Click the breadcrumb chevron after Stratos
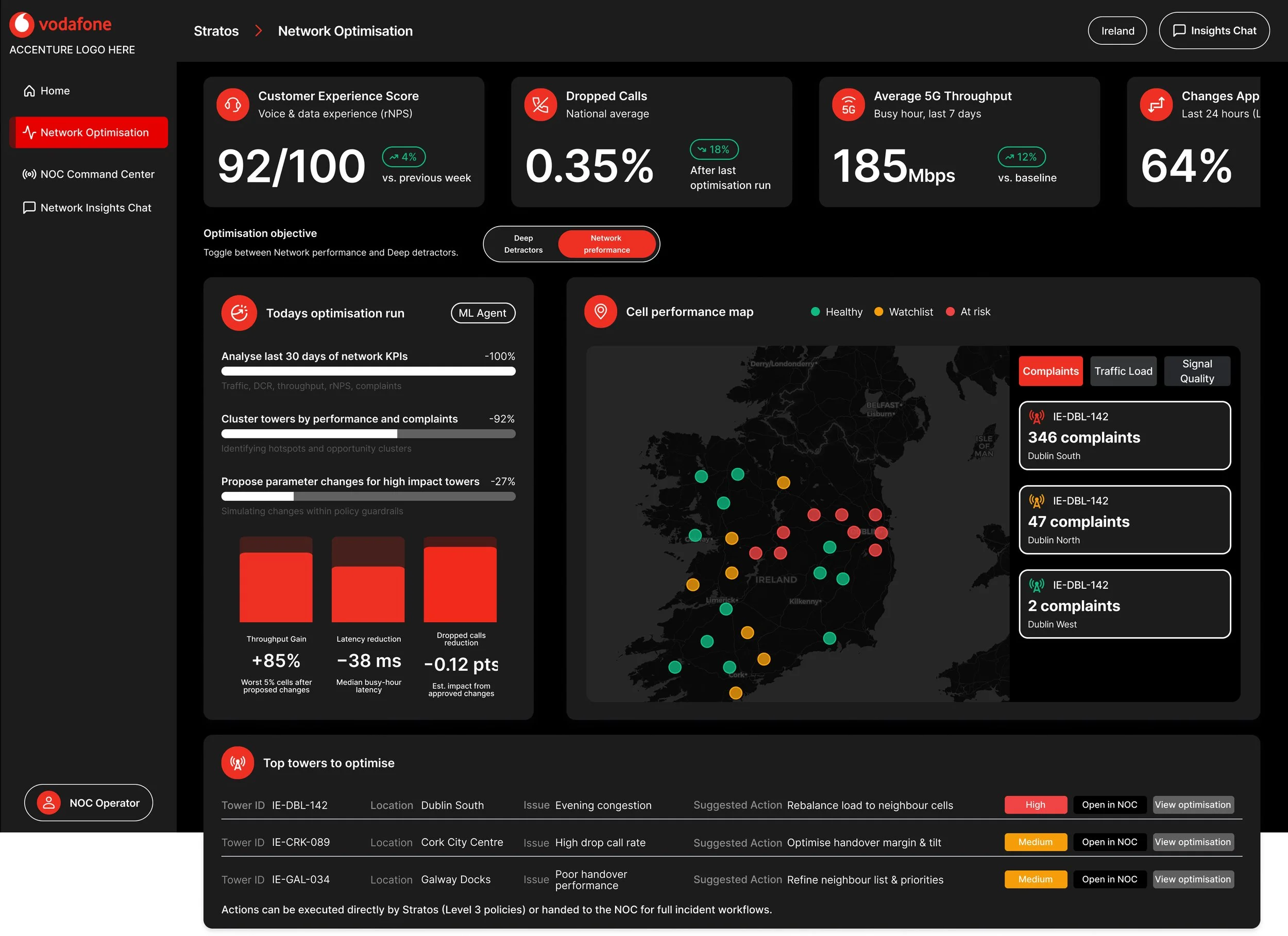 259,31
